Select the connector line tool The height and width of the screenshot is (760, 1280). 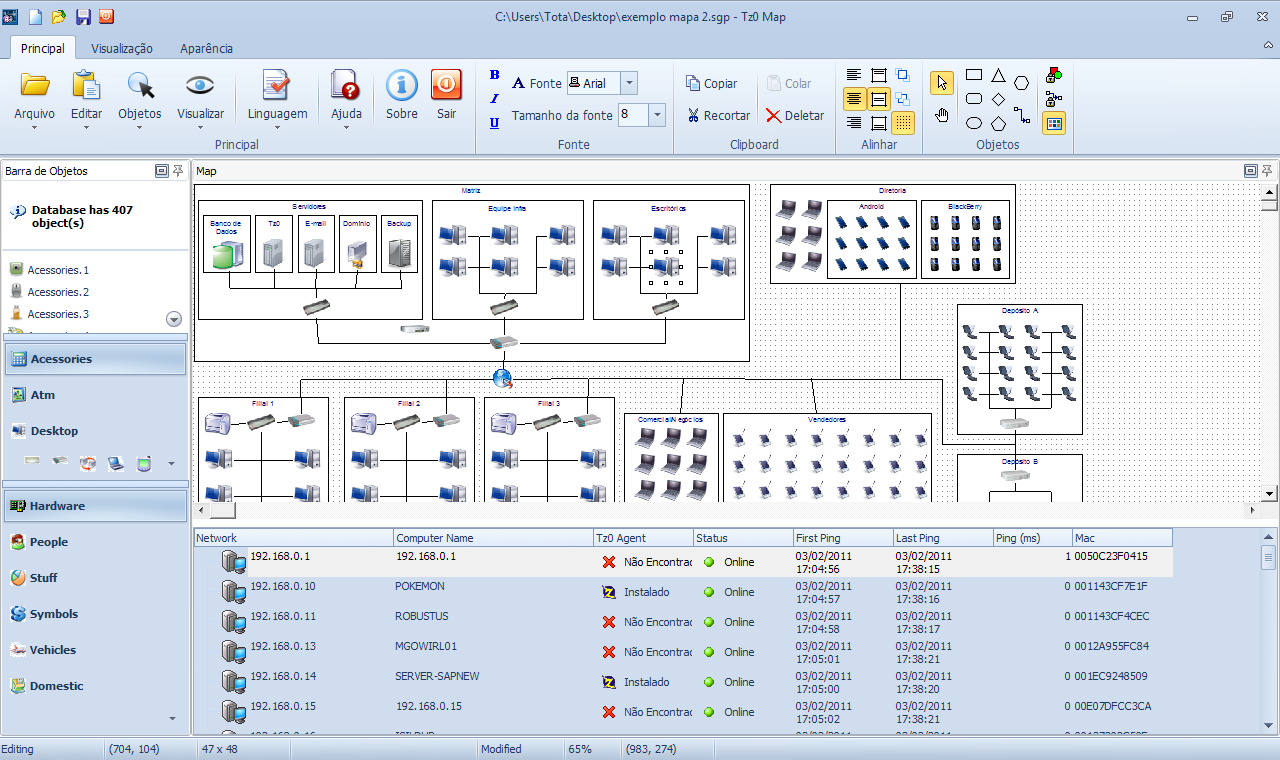tap(1023, 116)
